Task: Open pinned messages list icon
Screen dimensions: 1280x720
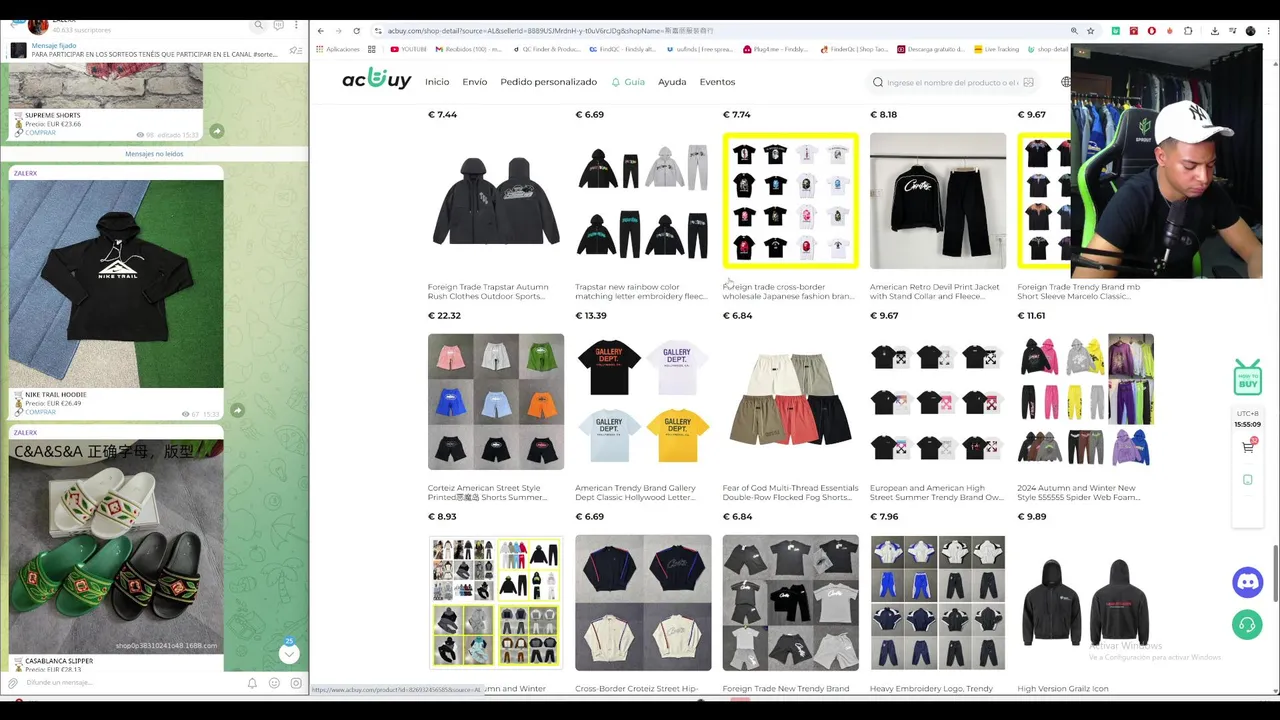Action: click(x=295, y=50)
